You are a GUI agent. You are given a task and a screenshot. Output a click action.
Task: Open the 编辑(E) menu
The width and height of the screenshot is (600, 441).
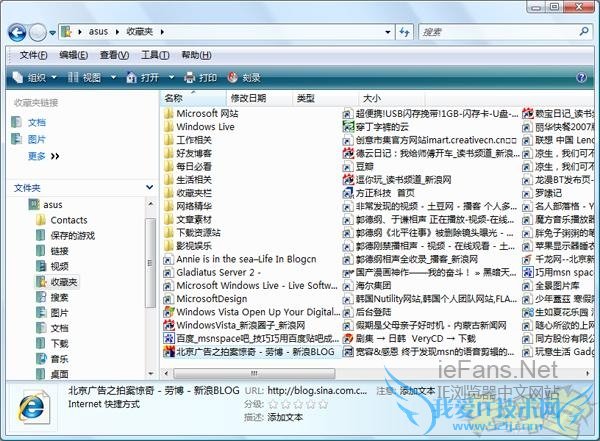point(73,56)
